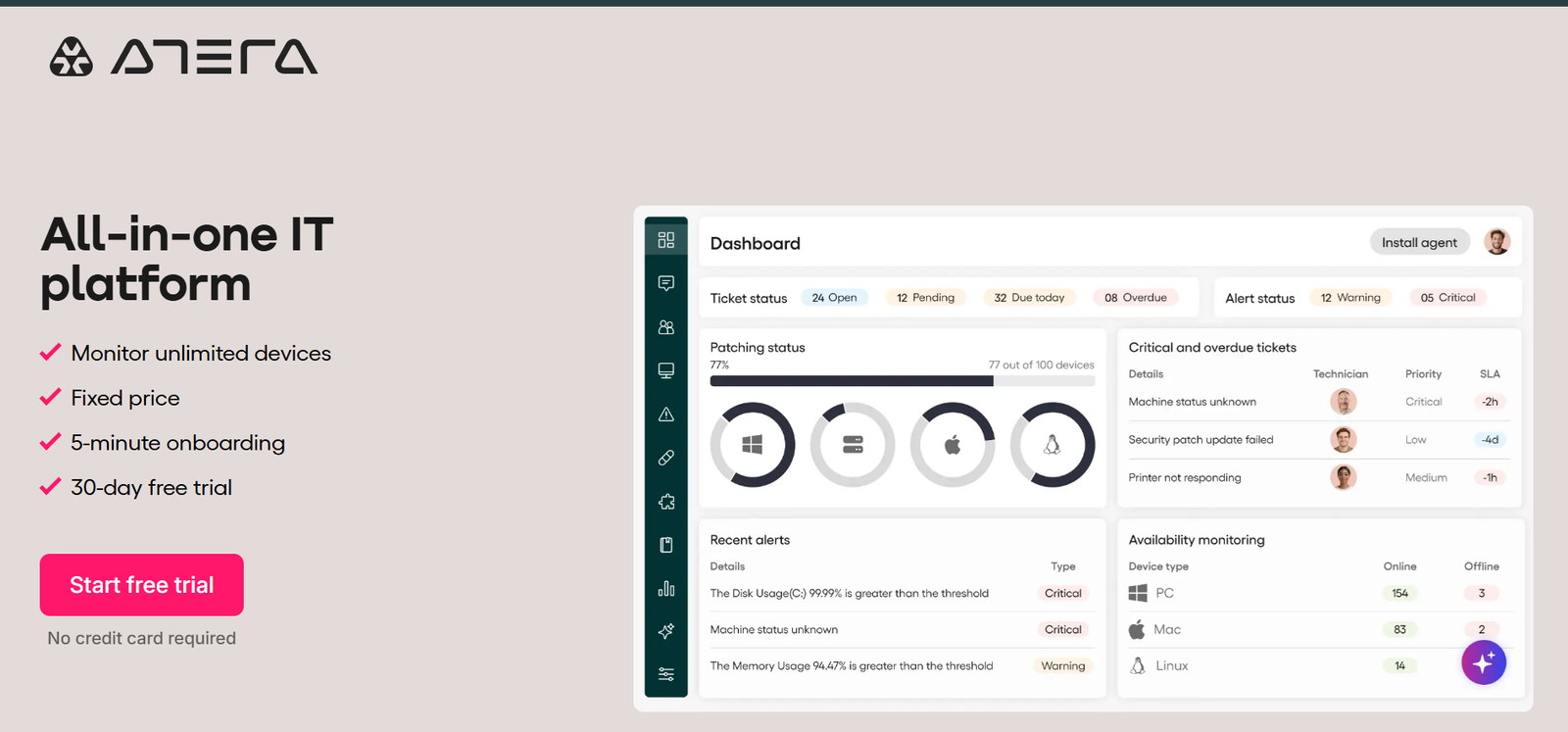Viewport: 1568px width, 732px height.
Task: Click the PC online count 154
Action: (1399, 593)
